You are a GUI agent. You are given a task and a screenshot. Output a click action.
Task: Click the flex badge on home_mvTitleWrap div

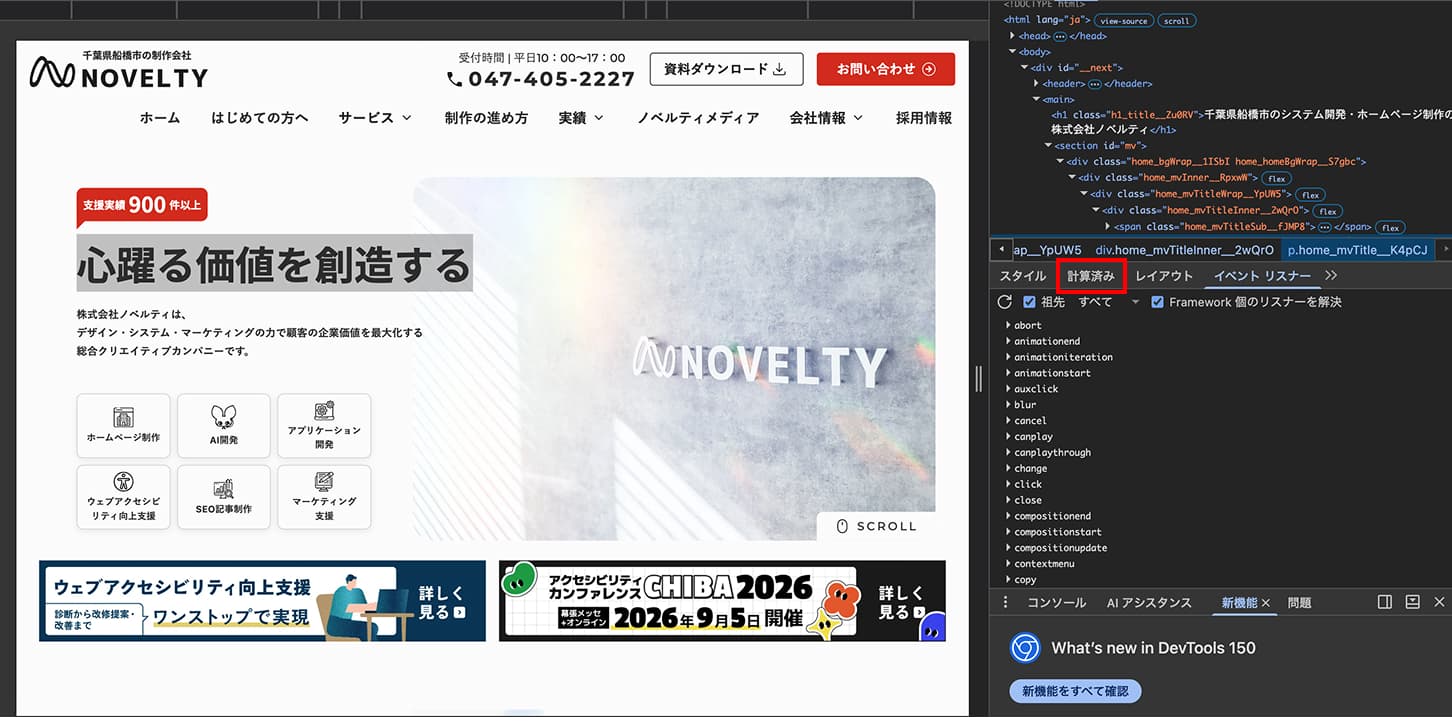1310,194
